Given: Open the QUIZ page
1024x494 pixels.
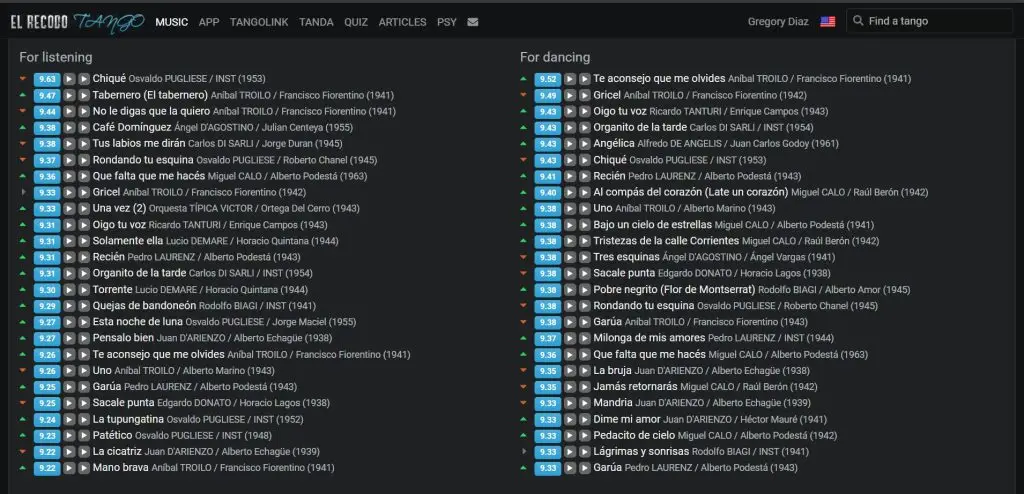Looking at the screenshot, I should (356, 22).
